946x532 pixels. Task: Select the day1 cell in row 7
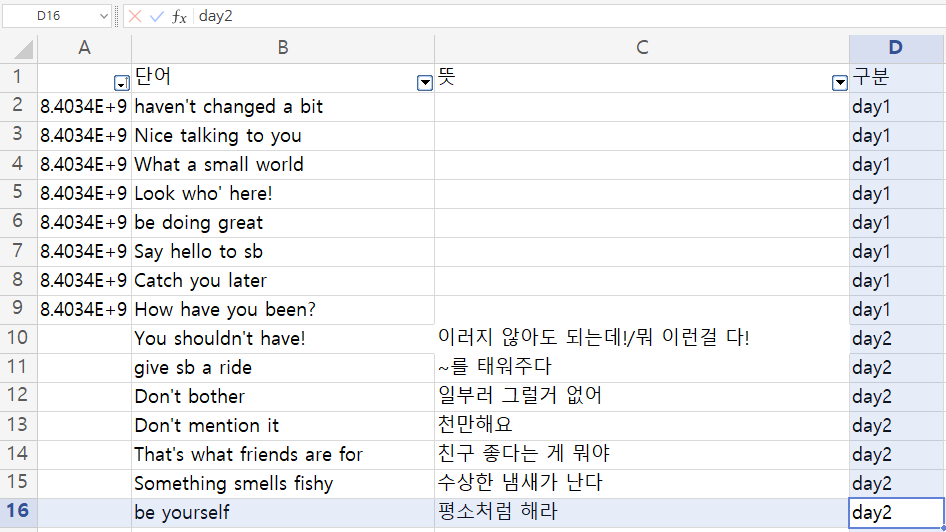pyautogui.click(x=897, y=251)
